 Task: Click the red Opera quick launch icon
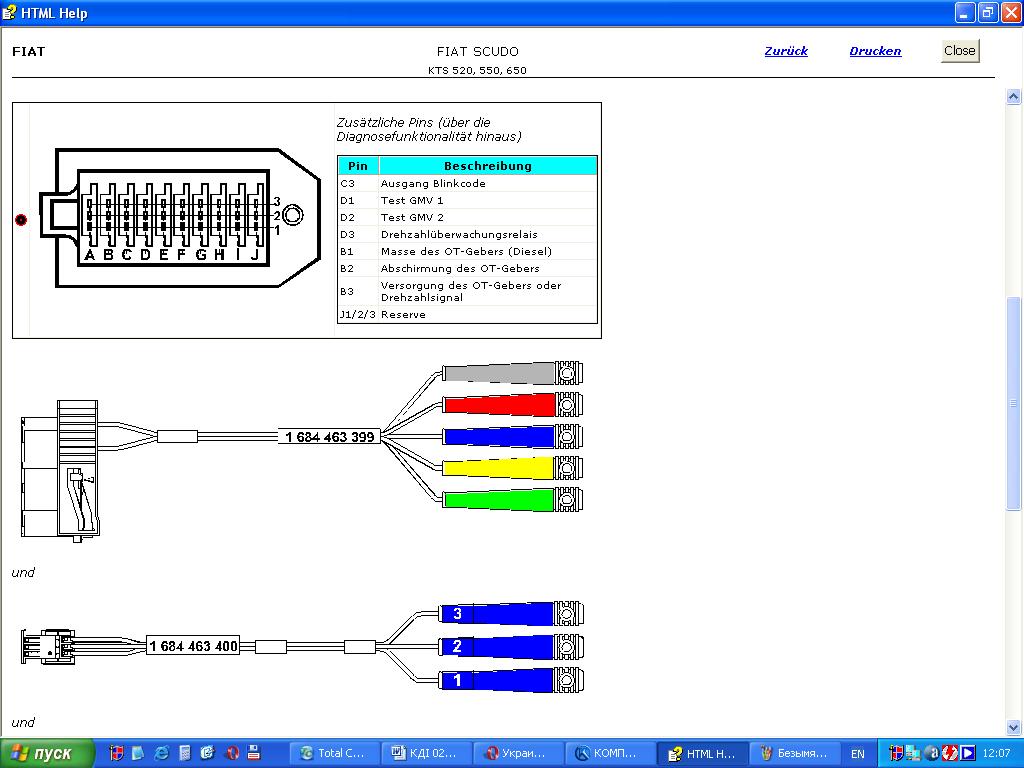click(x=232, y=753)
